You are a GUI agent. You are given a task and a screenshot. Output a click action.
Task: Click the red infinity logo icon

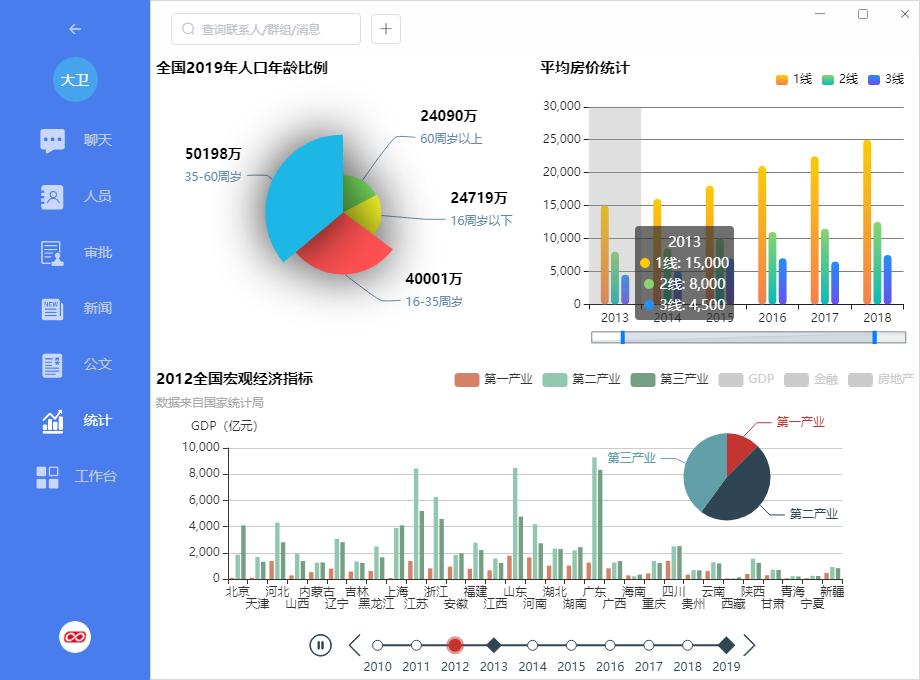tap(75, 636)
